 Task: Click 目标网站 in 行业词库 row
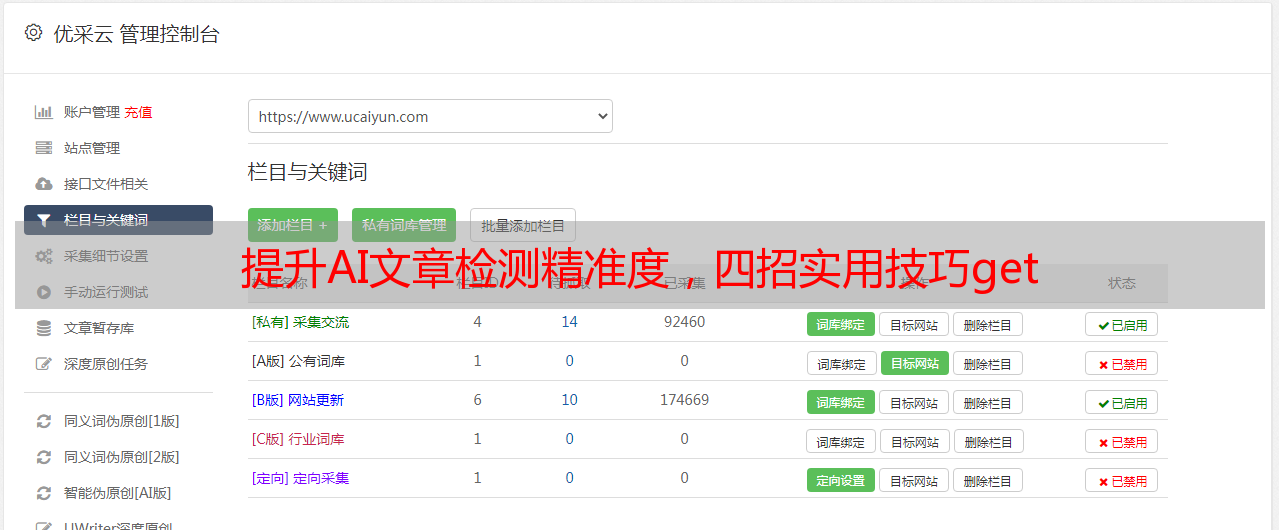click(x=916, y=441)
